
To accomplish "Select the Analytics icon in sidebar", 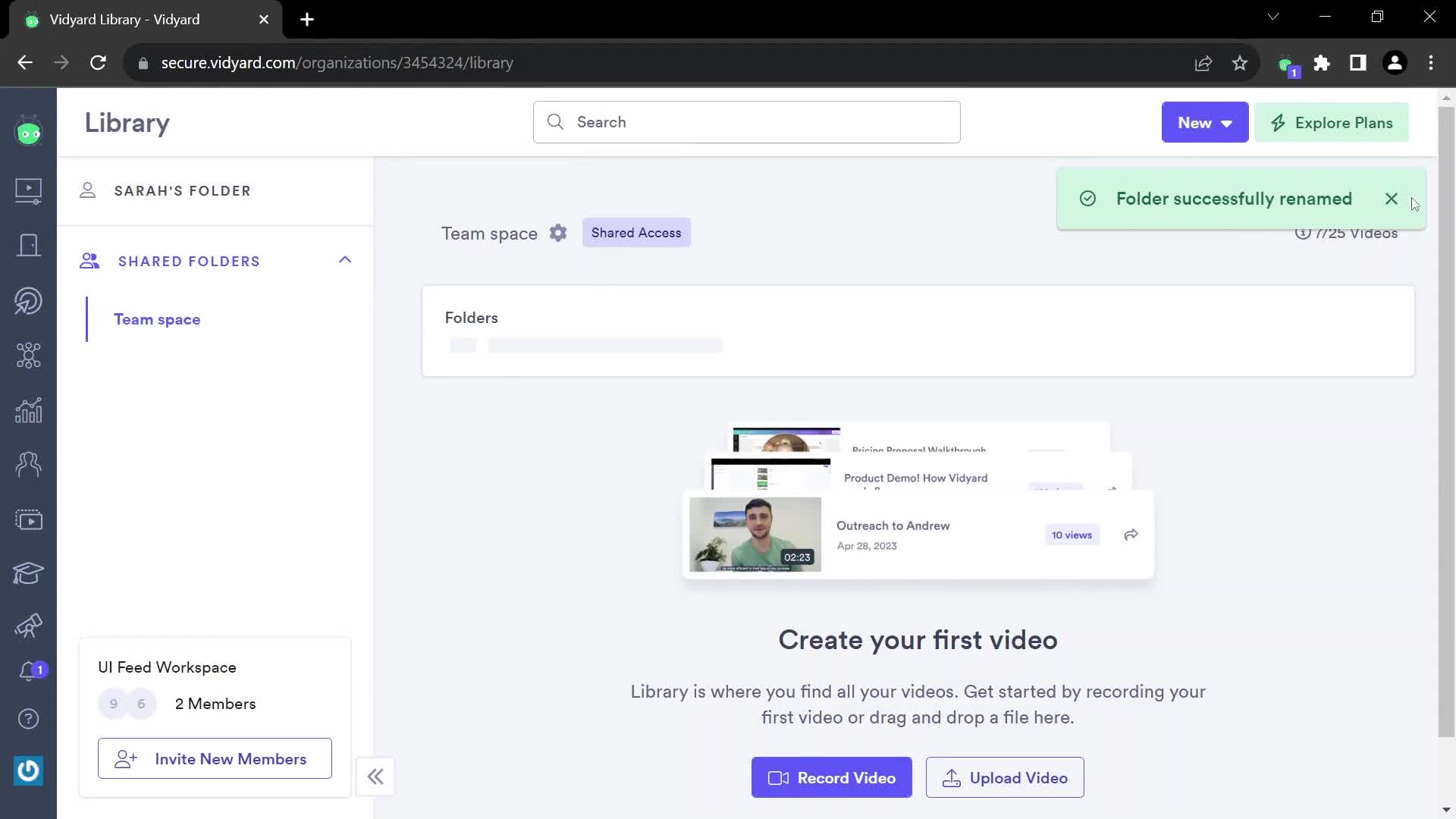I will (28, 409).
